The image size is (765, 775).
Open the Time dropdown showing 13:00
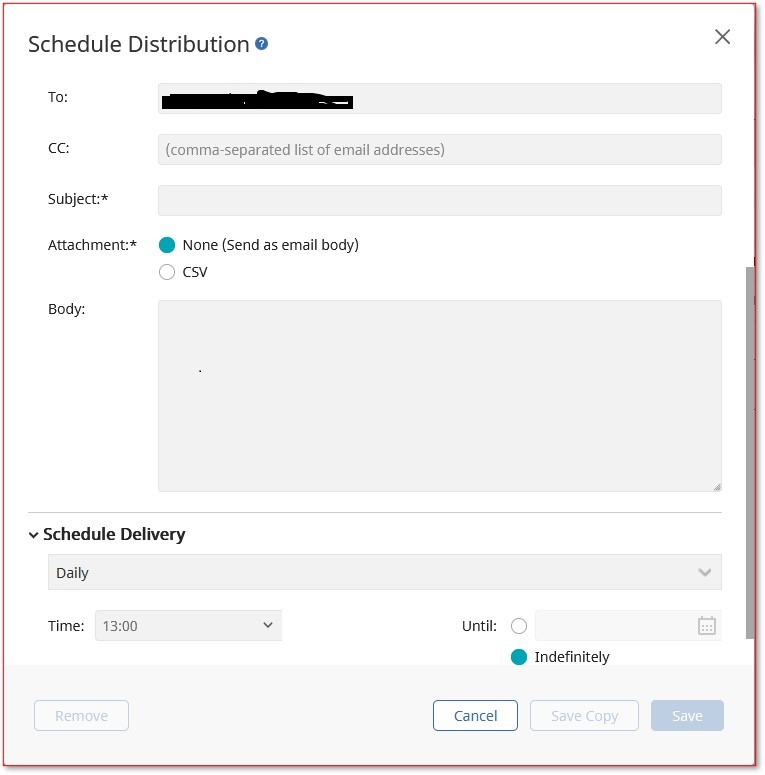click(x=188, y=626)
